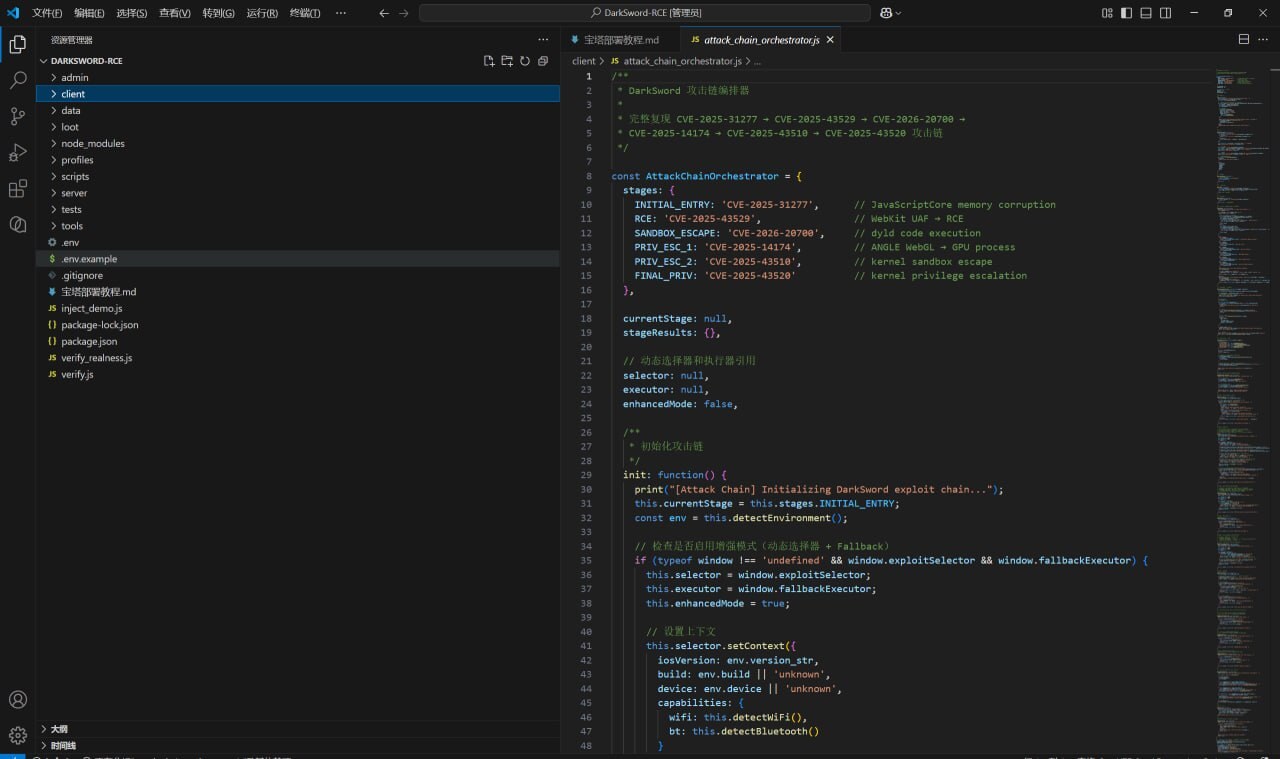Screen dimensions: 1280x759
Task: Open the Accounts menu icon
Action: click(18, 700)
